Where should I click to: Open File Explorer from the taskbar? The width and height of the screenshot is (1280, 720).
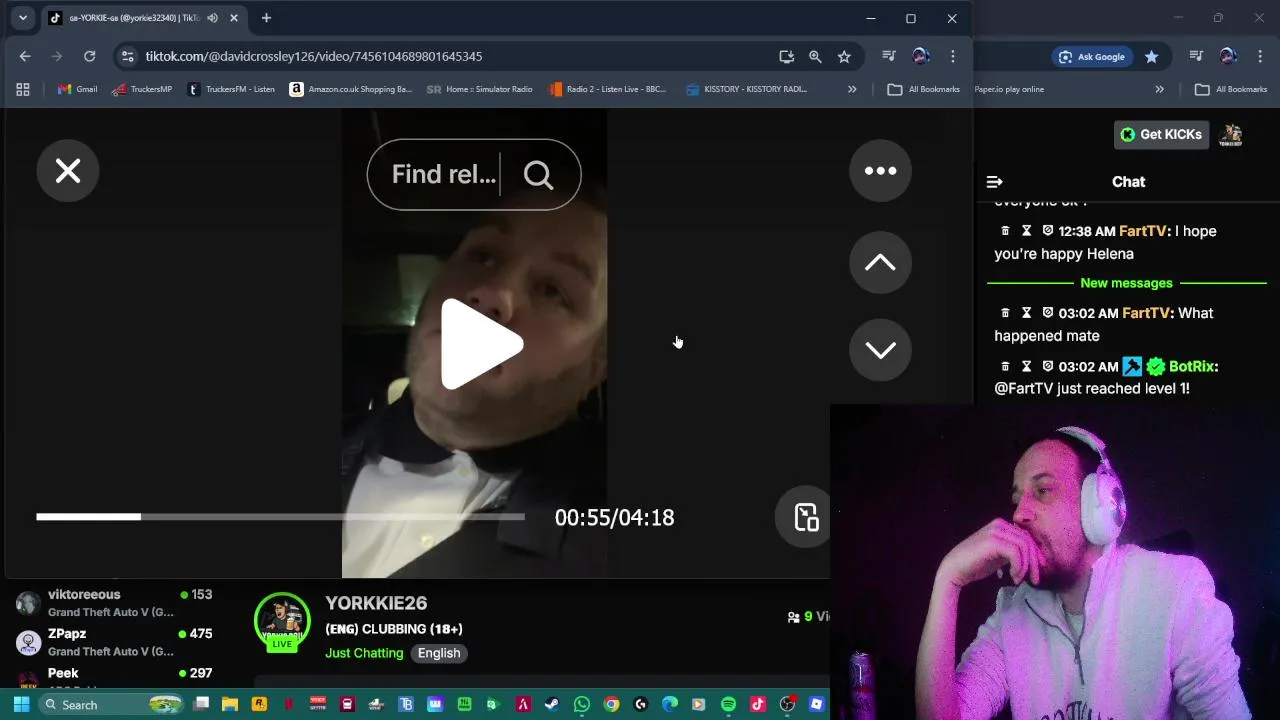(x=230, y=704)
